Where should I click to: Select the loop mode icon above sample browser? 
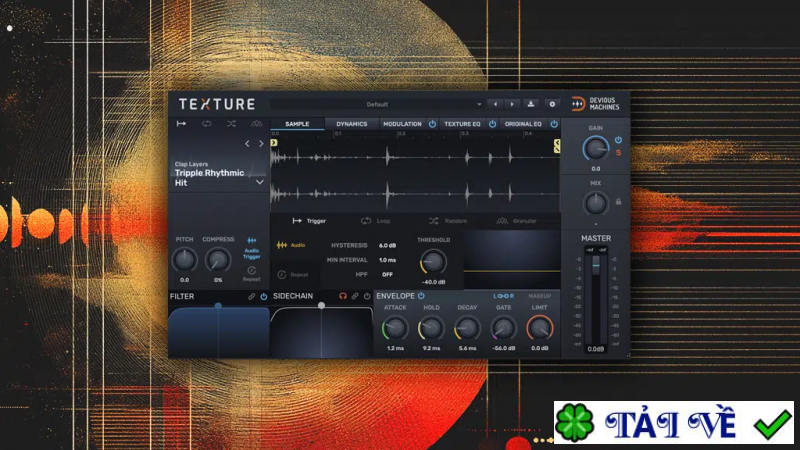pos(206,124)
